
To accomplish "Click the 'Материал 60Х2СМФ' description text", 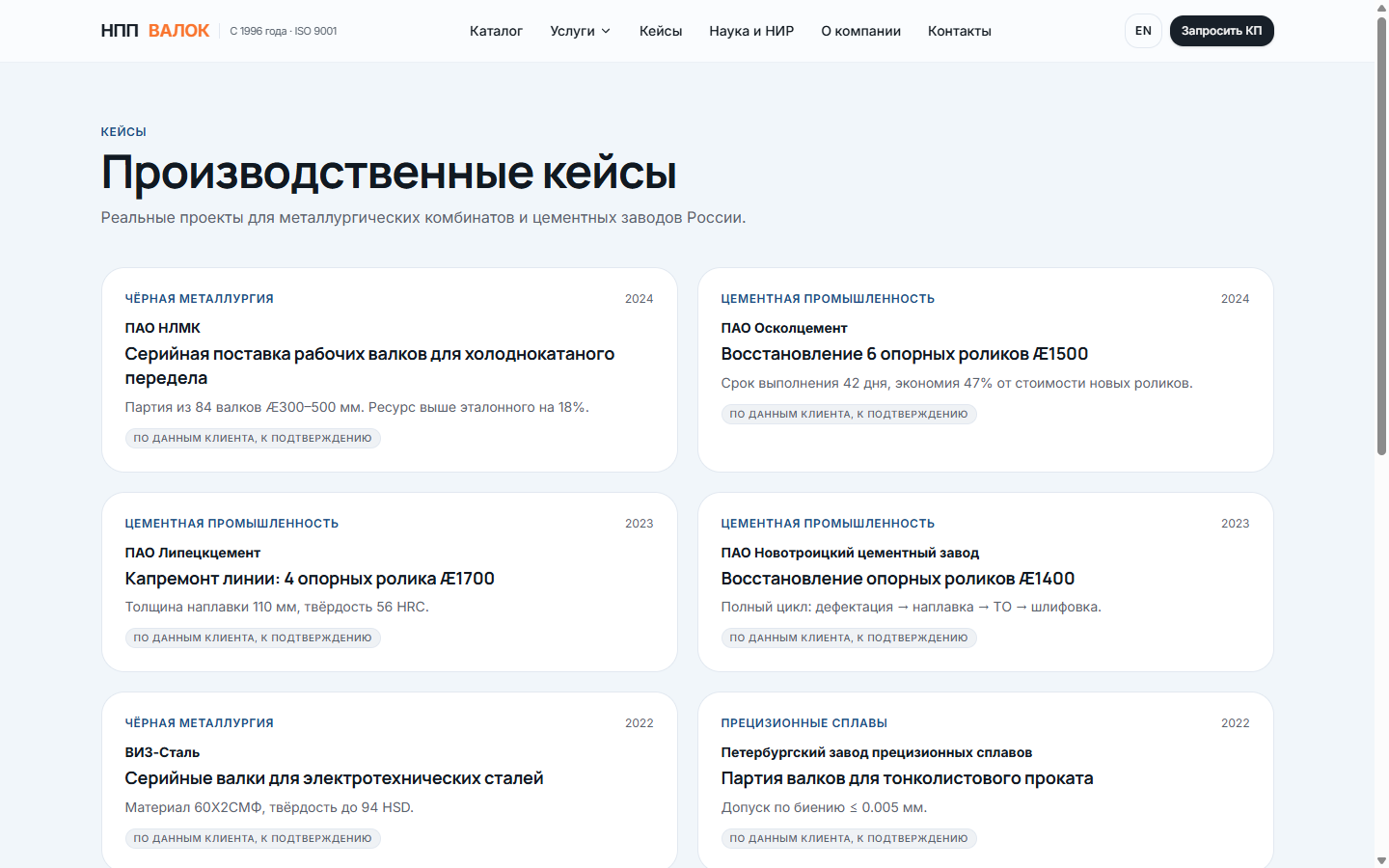I will tap(269, 807).
